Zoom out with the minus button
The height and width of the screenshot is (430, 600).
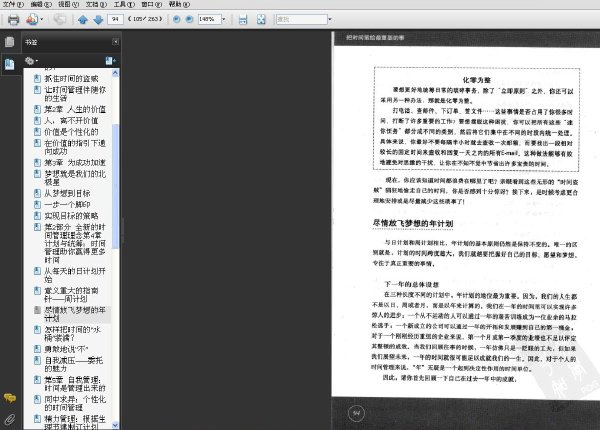(x=176, y=19)
